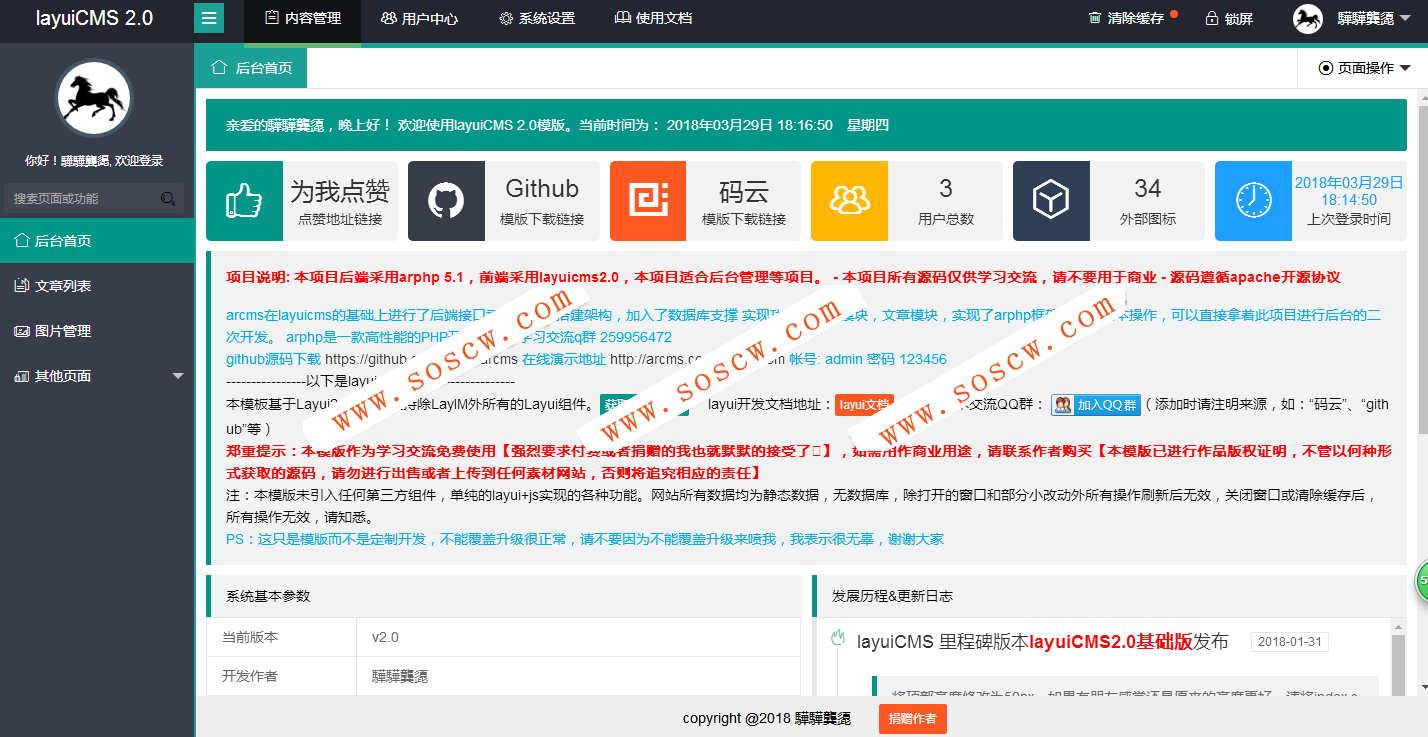Click the 其他页面 chart icon
Viewport: 1428px width, 737px height.
pos(21,376)
